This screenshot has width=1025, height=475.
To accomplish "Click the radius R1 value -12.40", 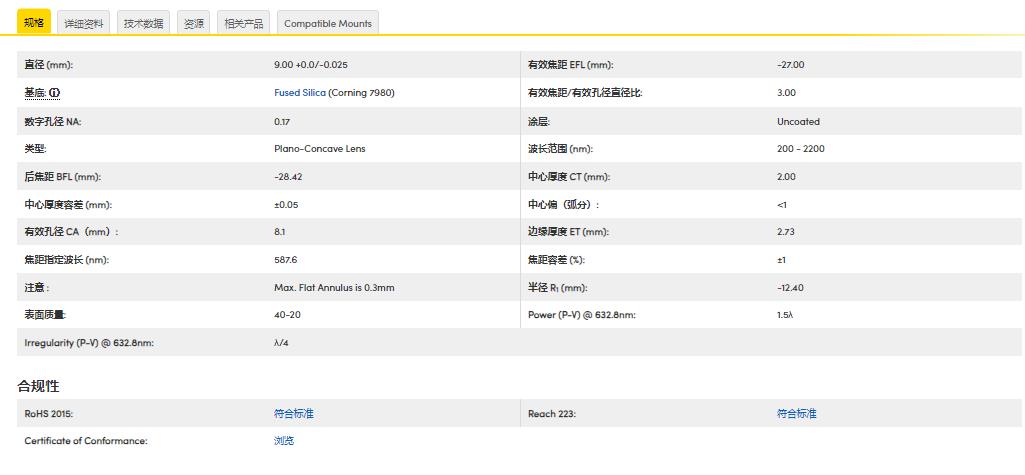I will click(x=790, y=288).
